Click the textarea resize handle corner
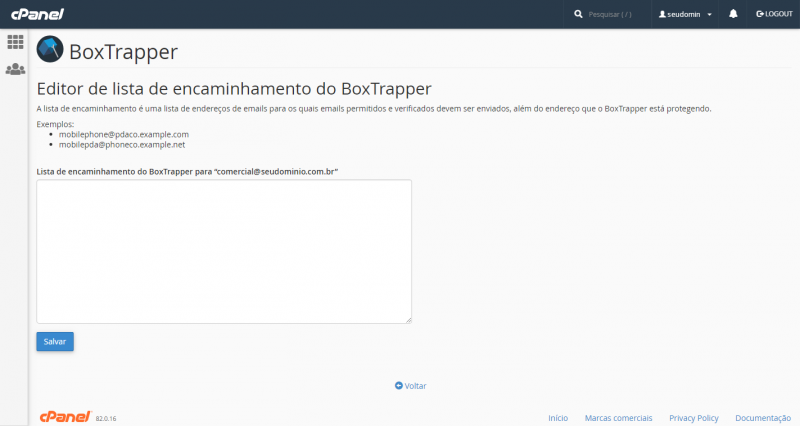Screen dimensions: 800x426 click(409, 320)
